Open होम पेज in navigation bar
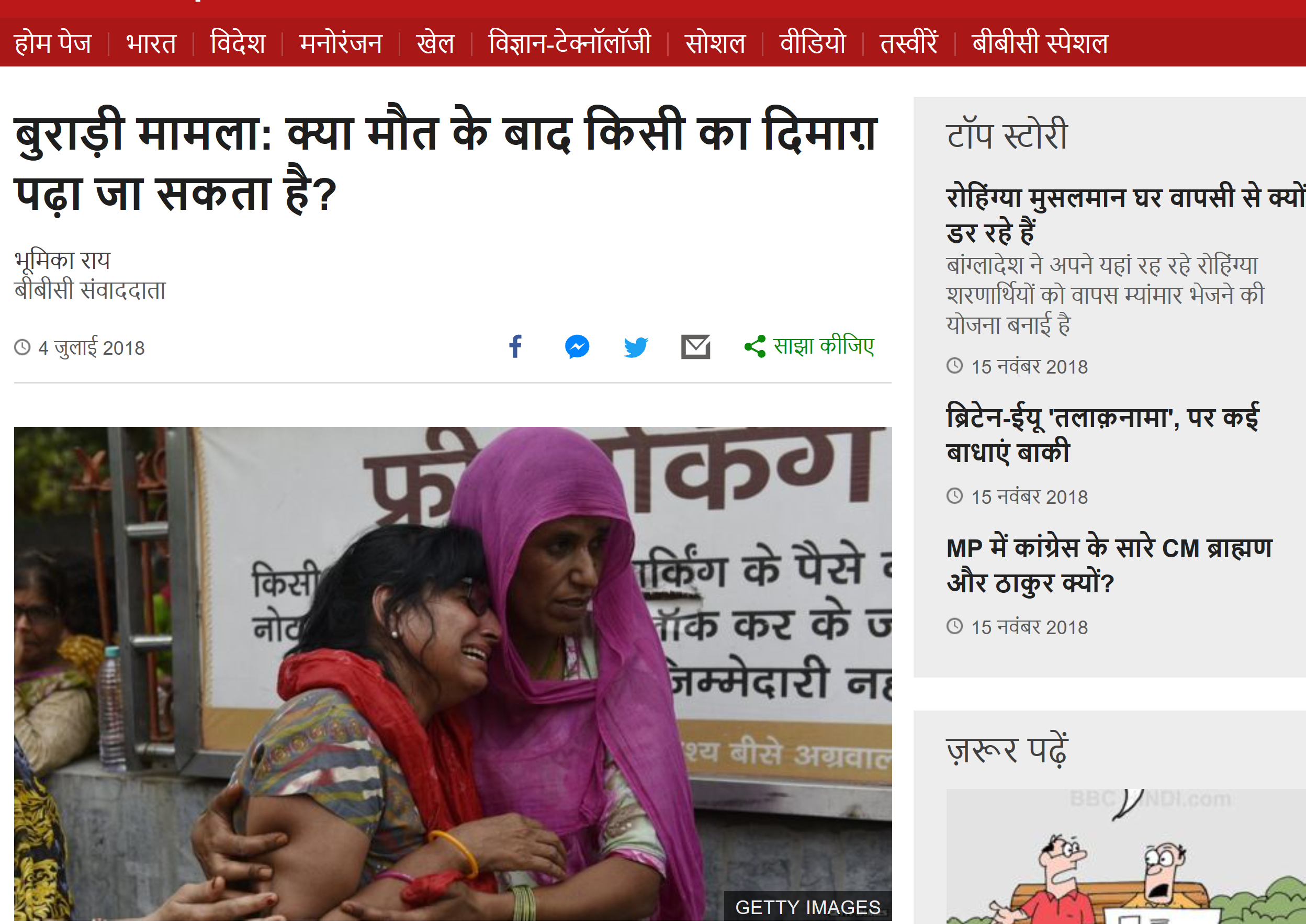Screen dimensions: 1306x924 tap(53, 43)
